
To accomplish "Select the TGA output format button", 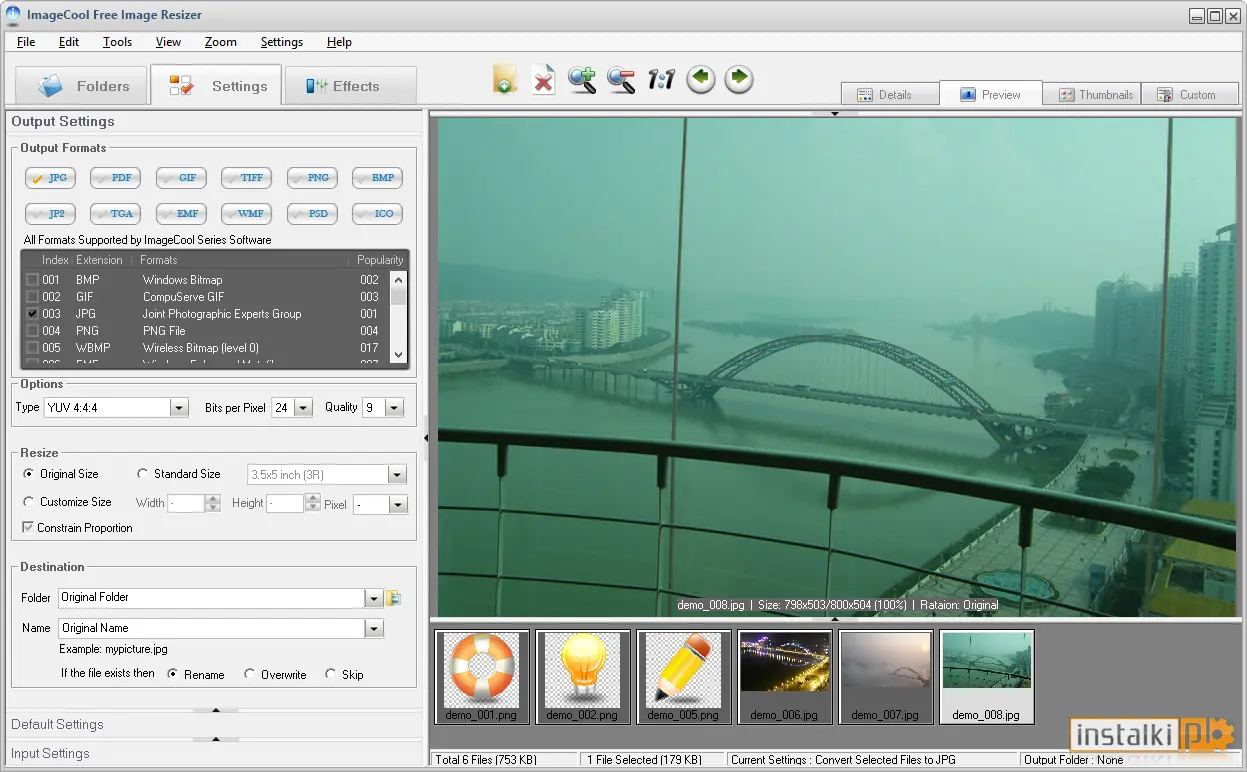I will pyautogui.click(x=115, y=214).
